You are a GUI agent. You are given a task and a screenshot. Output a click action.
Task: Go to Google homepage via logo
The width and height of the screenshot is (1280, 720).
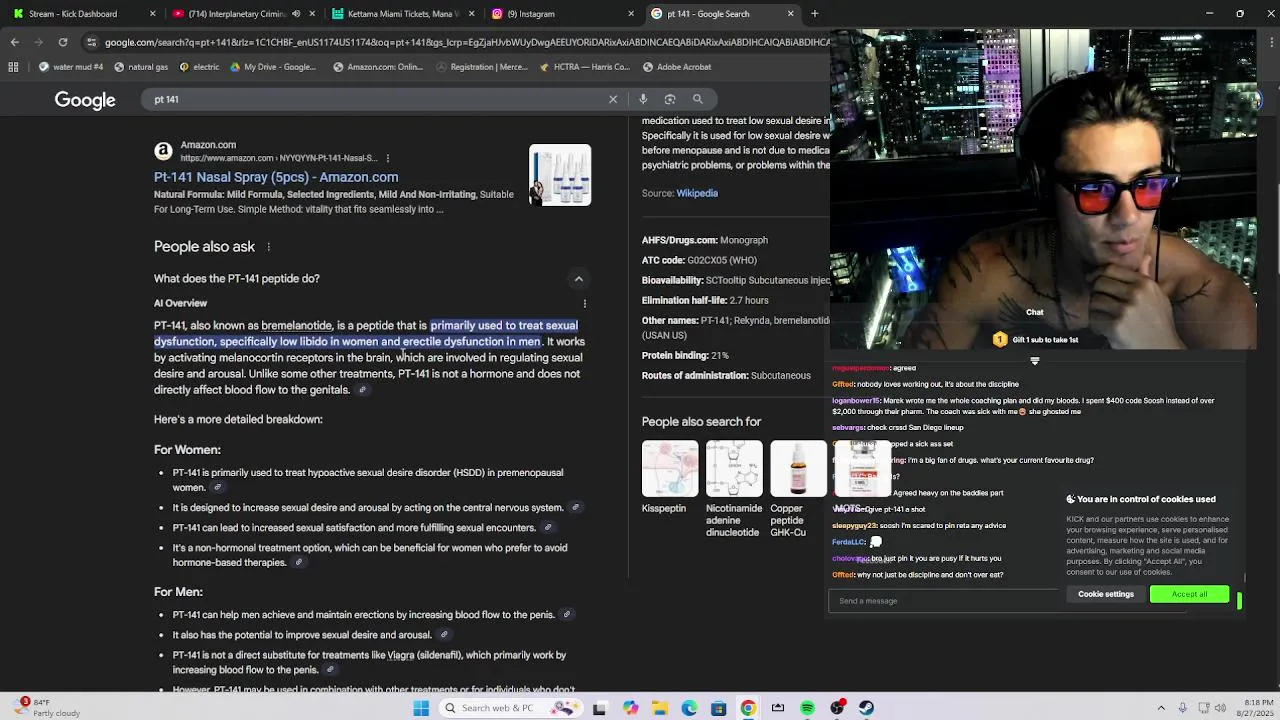coord(85,100)
